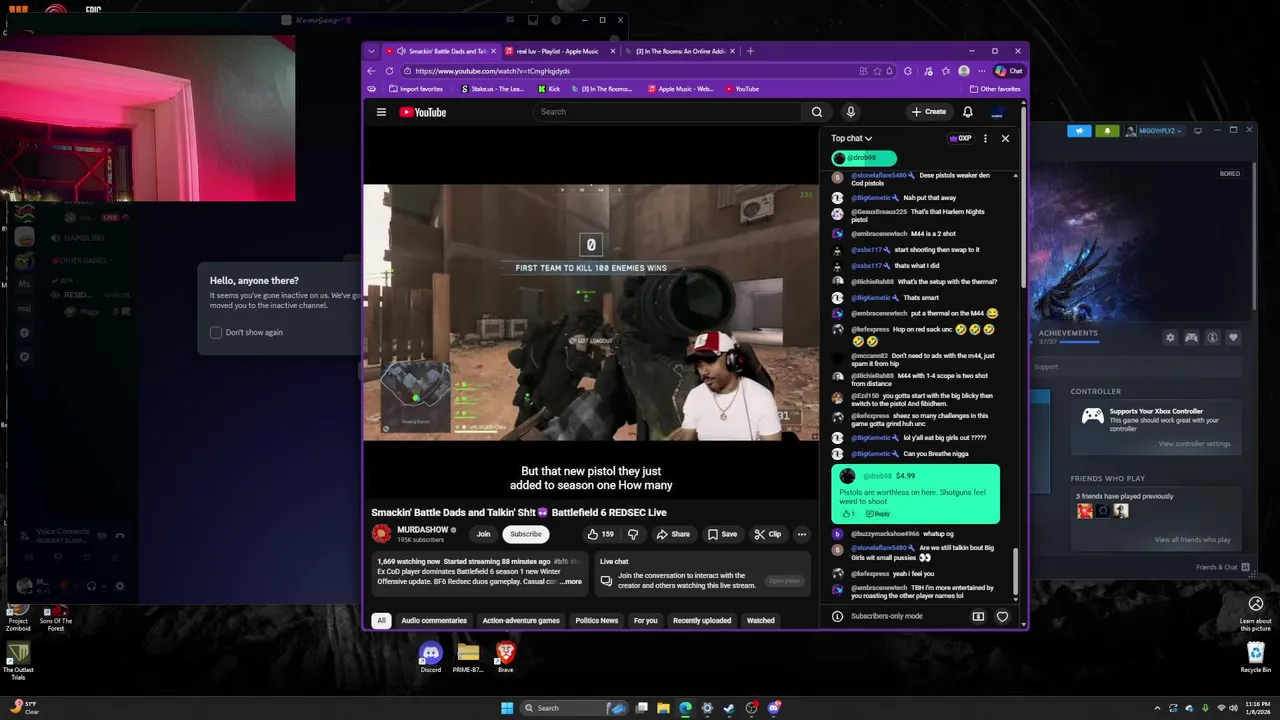Viewport: 1280px width, 720px height.
Task: Reload the YouTube page
Action: click(389, 71)
